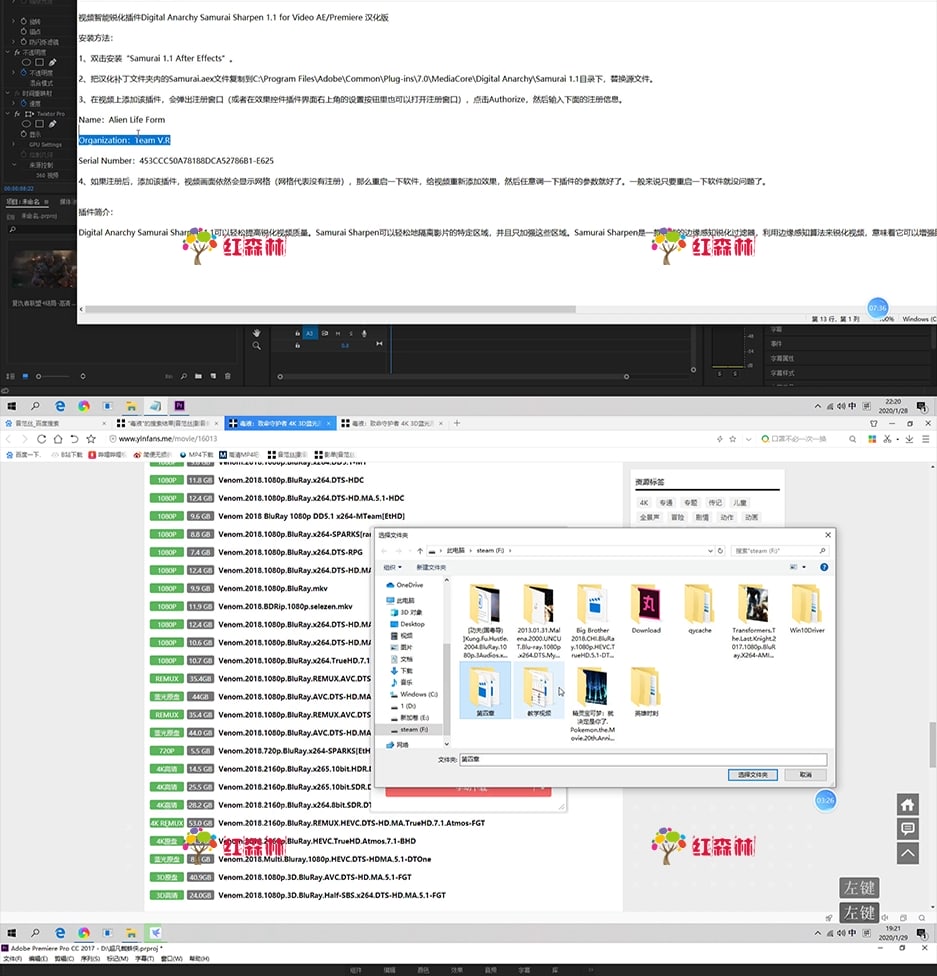Collapse the 不透明度 effect group
Viewport: 937px width, 976px height.
8,52
